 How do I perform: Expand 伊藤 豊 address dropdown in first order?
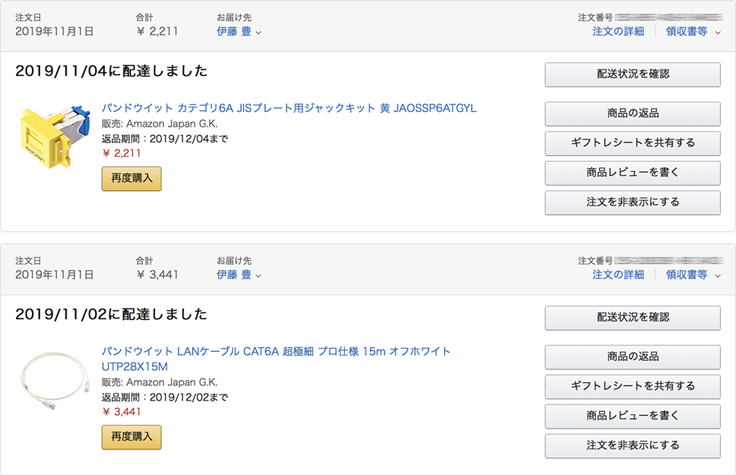(240, 32)
